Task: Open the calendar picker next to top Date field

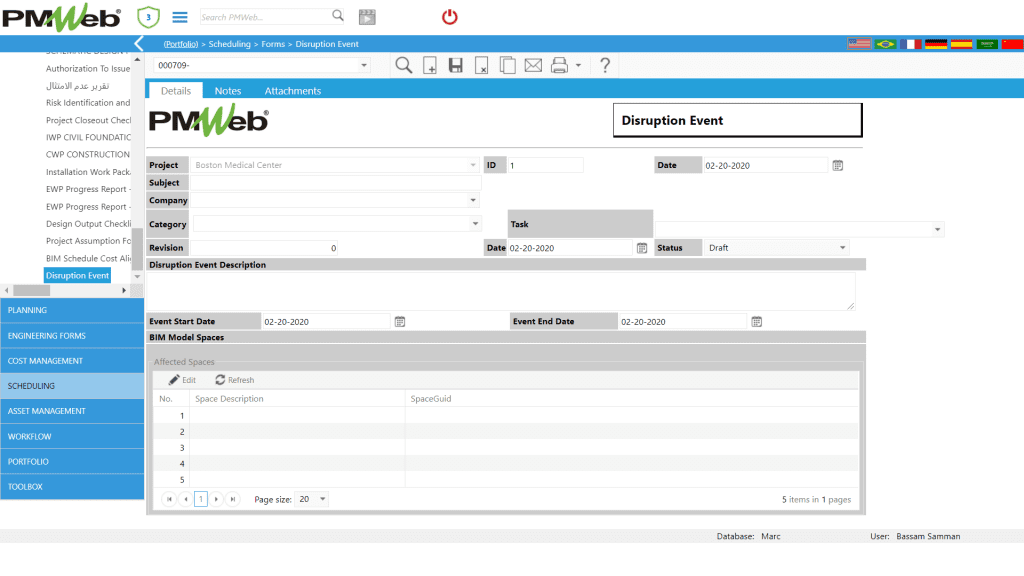Action: click(x=838, y=166)
